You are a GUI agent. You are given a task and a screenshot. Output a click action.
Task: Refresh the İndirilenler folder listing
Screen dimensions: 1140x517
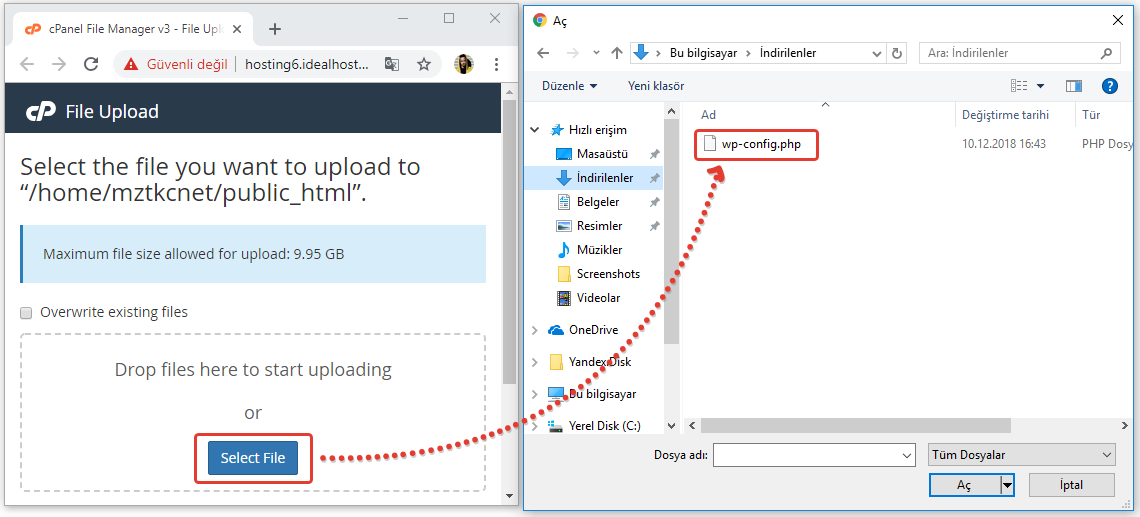click(x=897, y=53)
